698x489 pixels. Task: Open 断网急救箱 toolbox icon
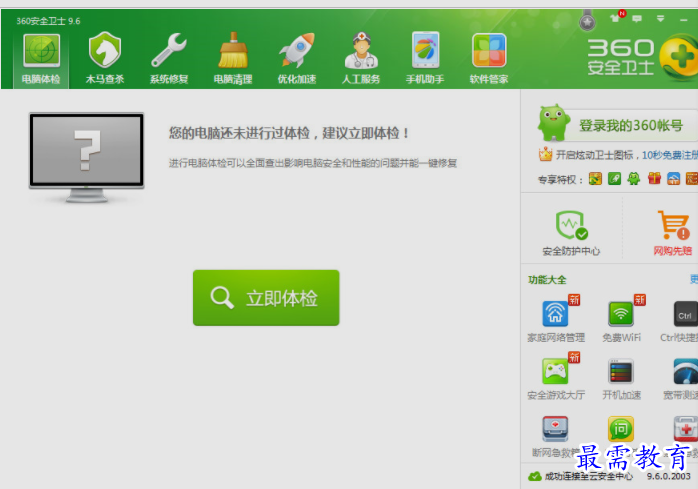[x=555, y=429]
